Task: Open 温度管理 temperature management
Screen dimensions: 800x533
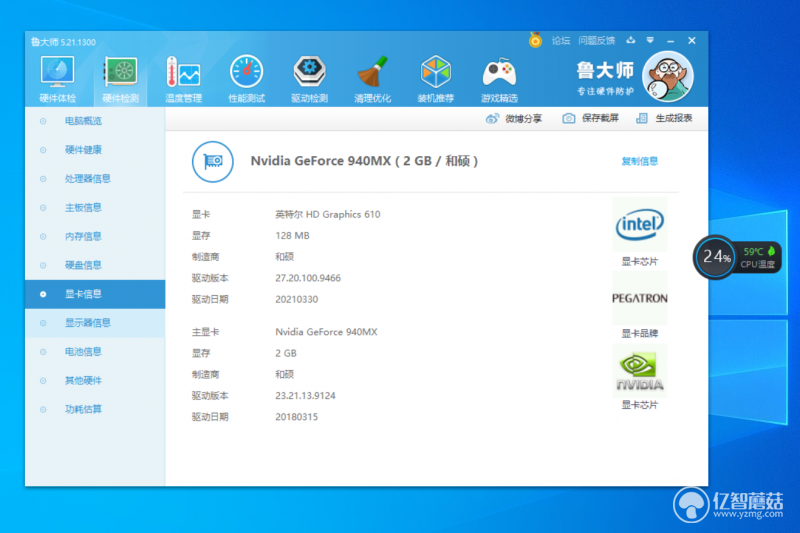Action: click(x=184, y=79)
